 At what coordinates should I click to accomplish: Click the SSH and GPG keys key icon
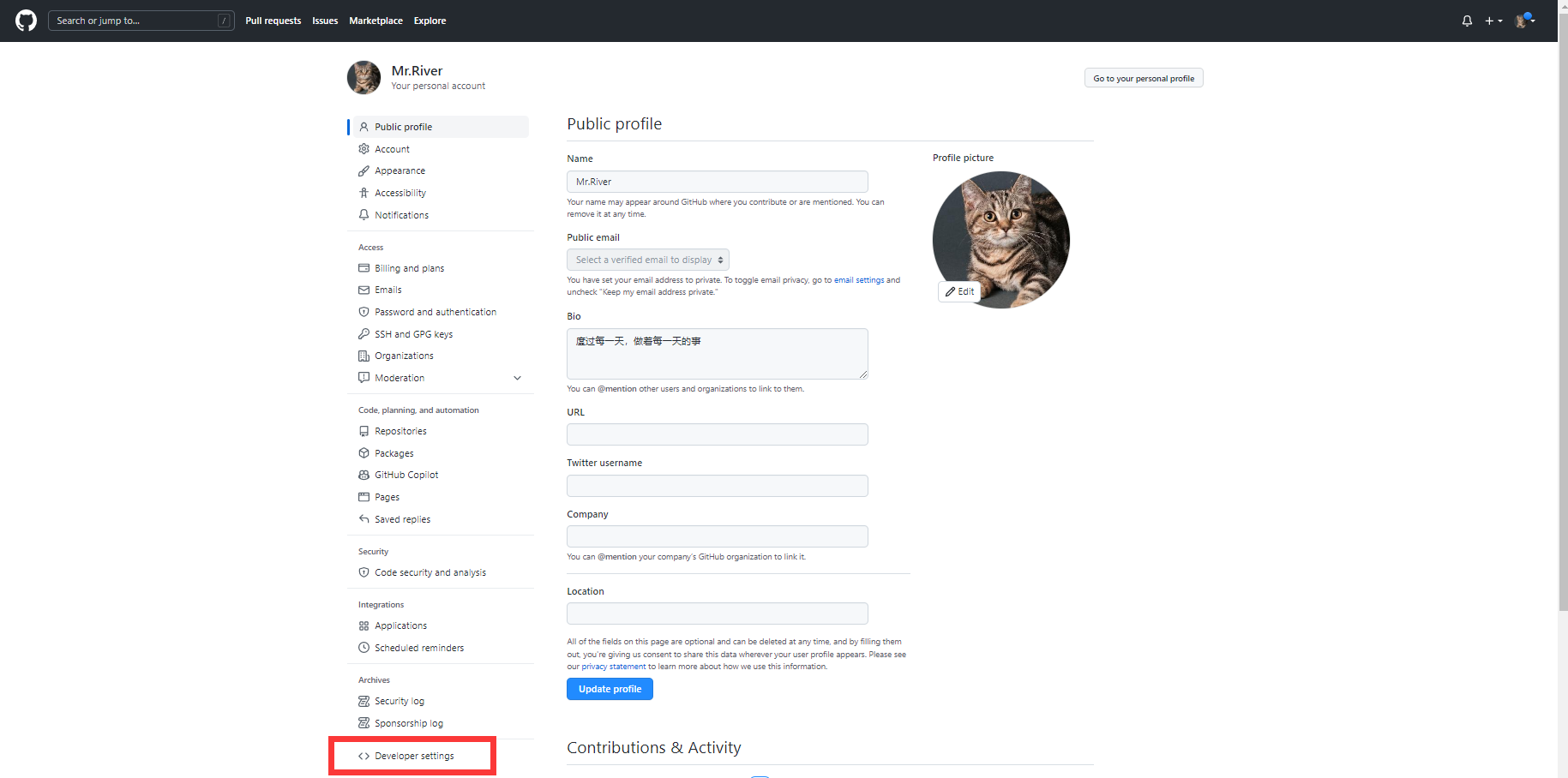click(x=363, y=334)
